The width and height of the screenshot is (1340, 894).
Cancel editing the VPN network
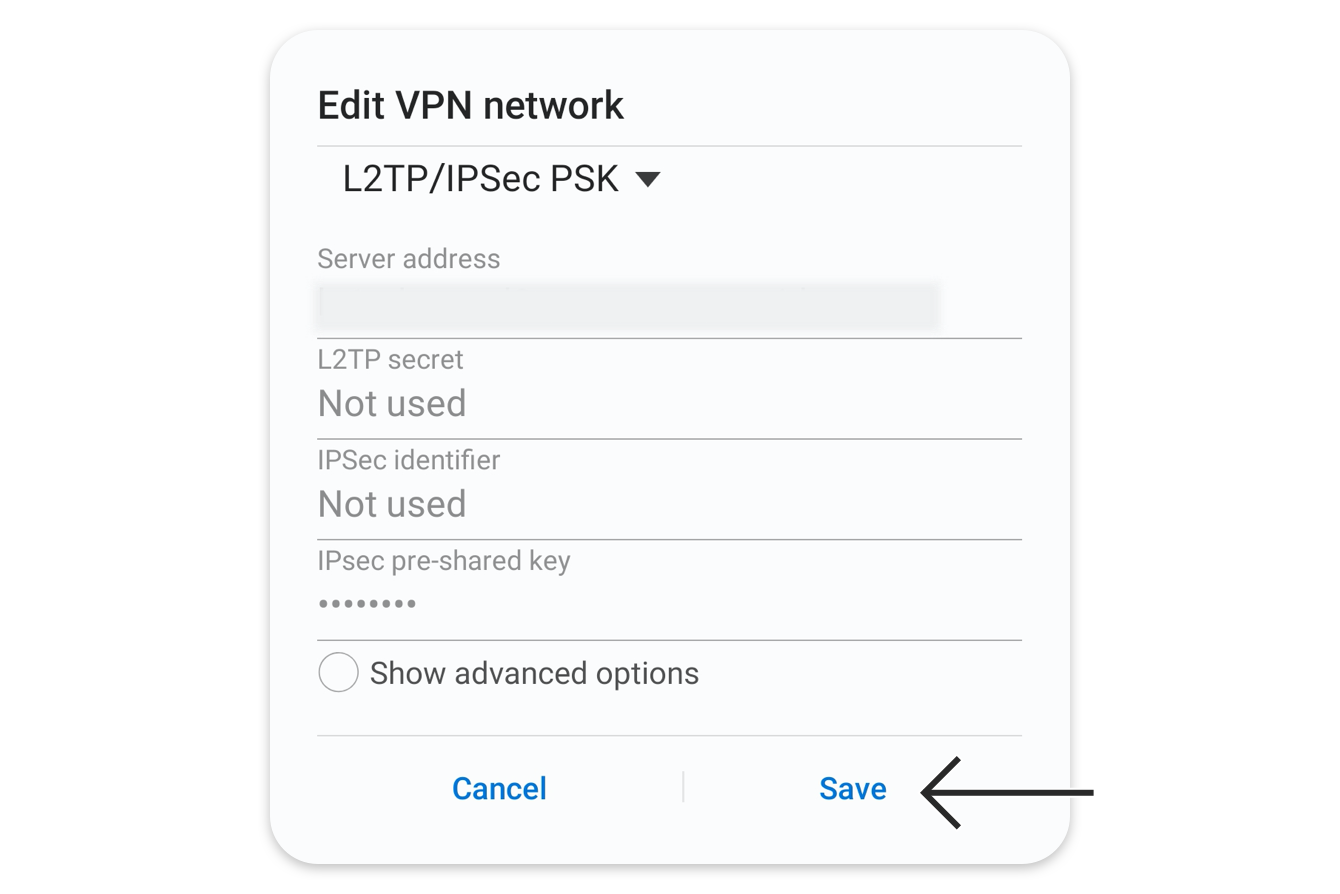click(499, 789)
